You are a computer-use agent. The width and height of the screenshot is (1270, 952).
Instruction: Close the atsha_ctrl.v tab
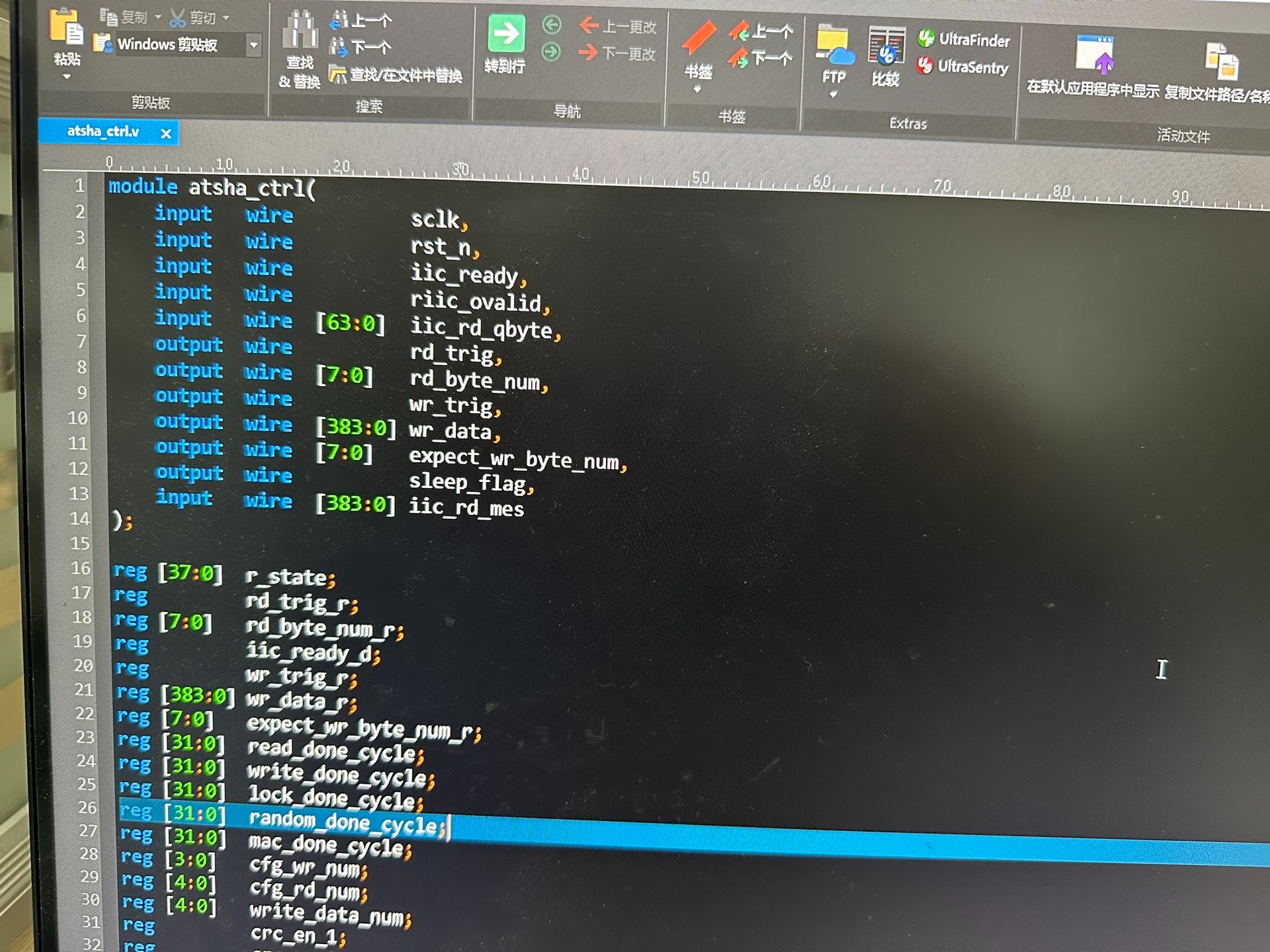point(166,134)
